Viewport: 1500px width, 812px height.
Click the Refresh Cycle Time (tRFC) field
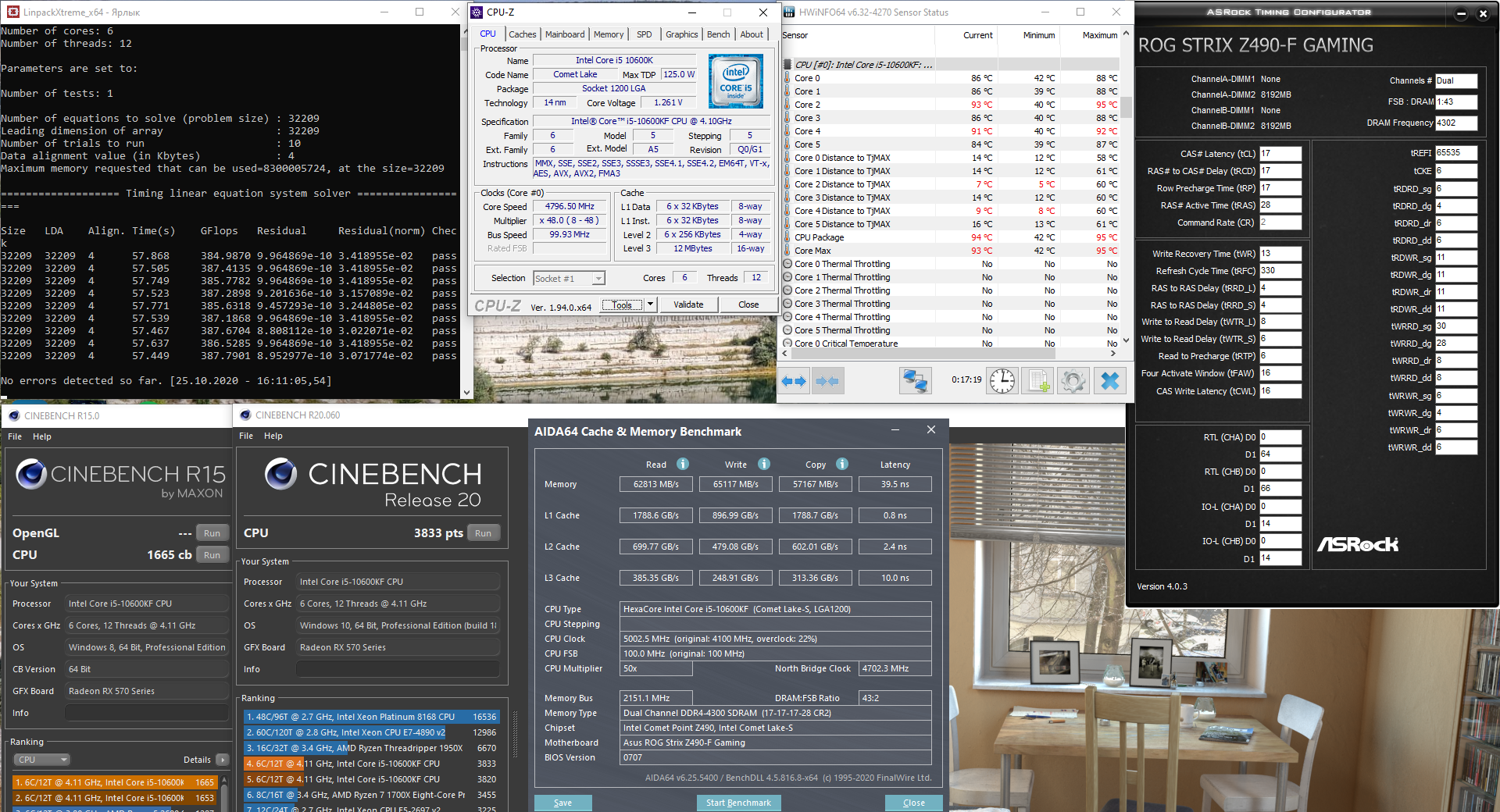tap(1280, 271)
